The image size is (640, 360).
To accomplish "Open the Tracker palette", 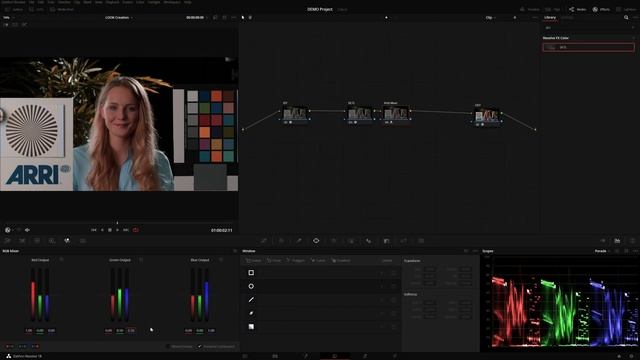I will 333,241.
